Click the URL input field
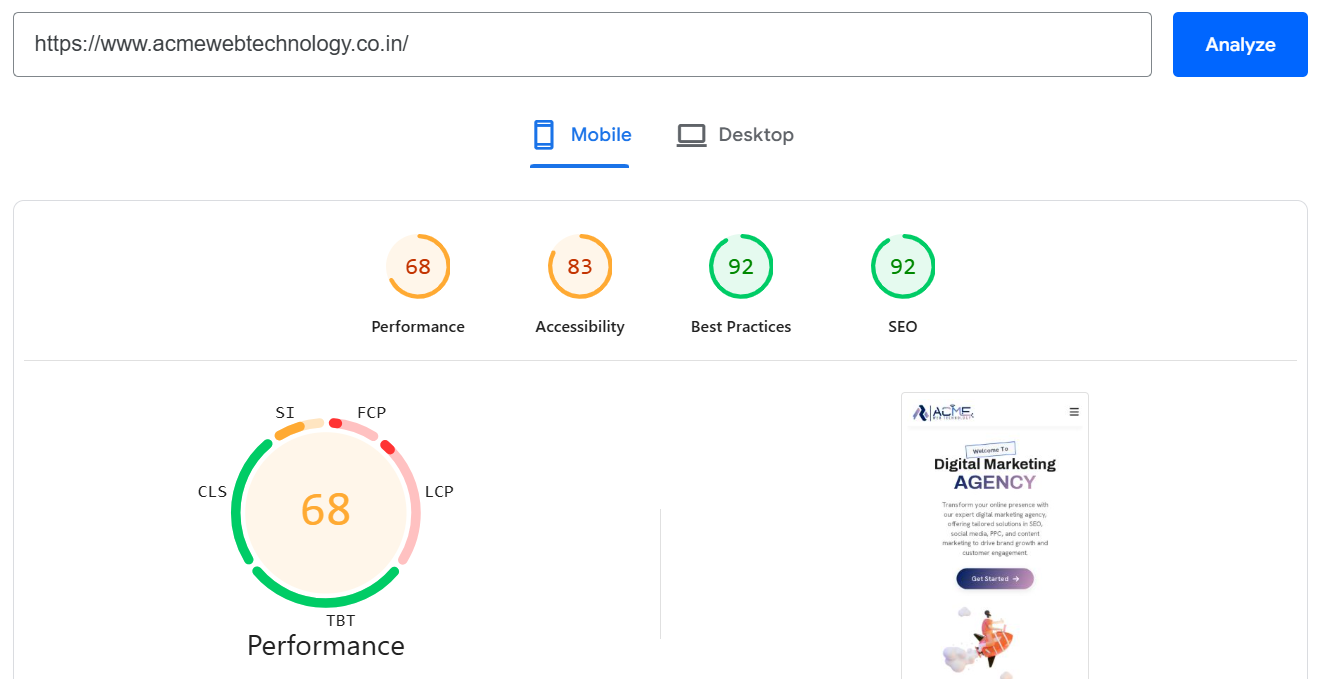Viewport: 1322px width, 679px height. pos(582,44)
